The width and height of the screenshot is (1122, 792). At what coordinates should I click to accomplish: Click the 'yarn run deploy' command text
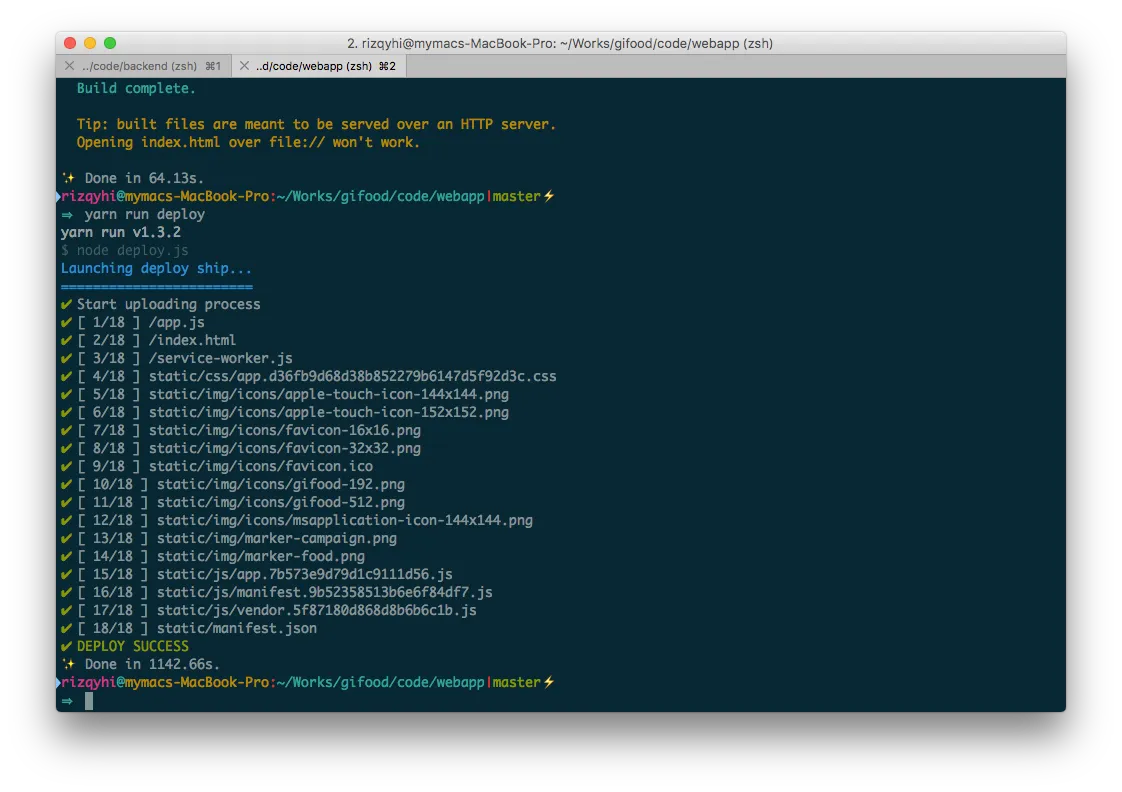click(145, 215)
